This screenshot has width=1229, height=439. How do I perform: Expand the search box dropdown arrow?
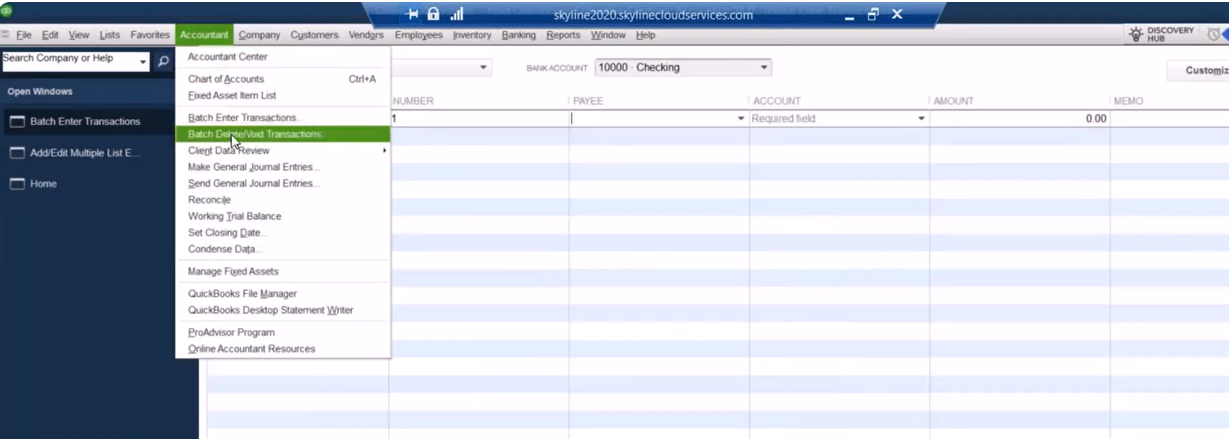[x=143, y=59]
